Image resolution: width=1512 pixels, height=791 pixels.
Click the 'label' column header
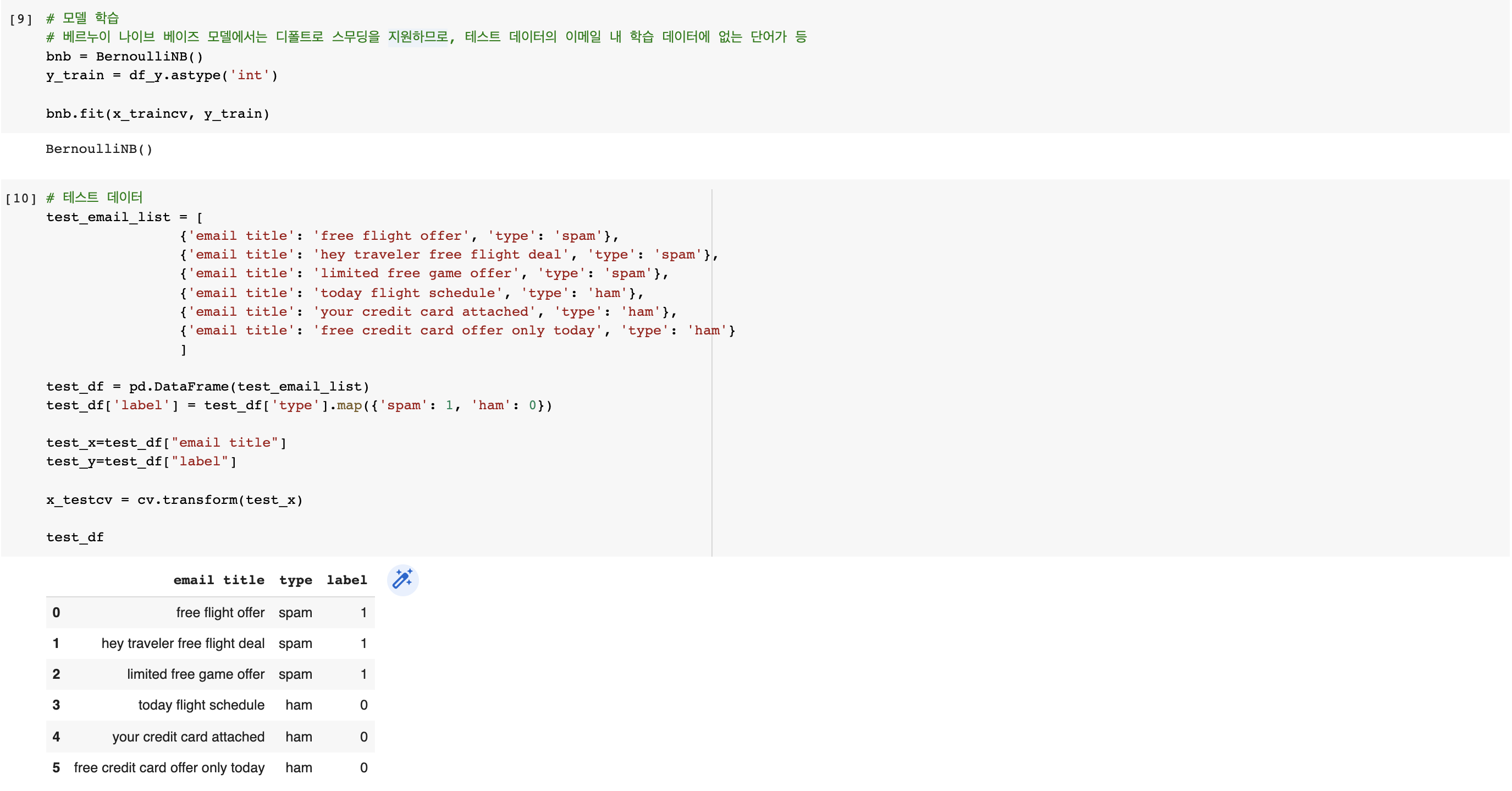tap(346, 580)
